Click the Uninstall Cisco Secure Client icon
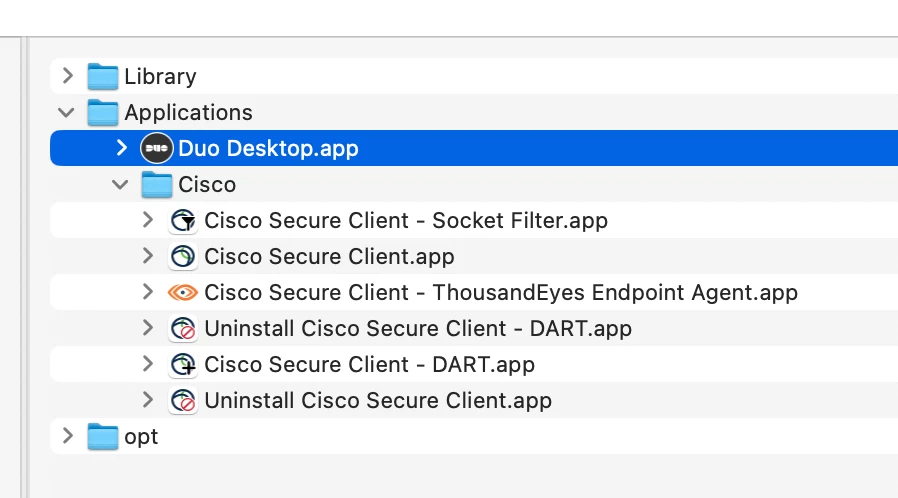The height and width of the screenshot is (498, 898). click(x=183, y=401)
